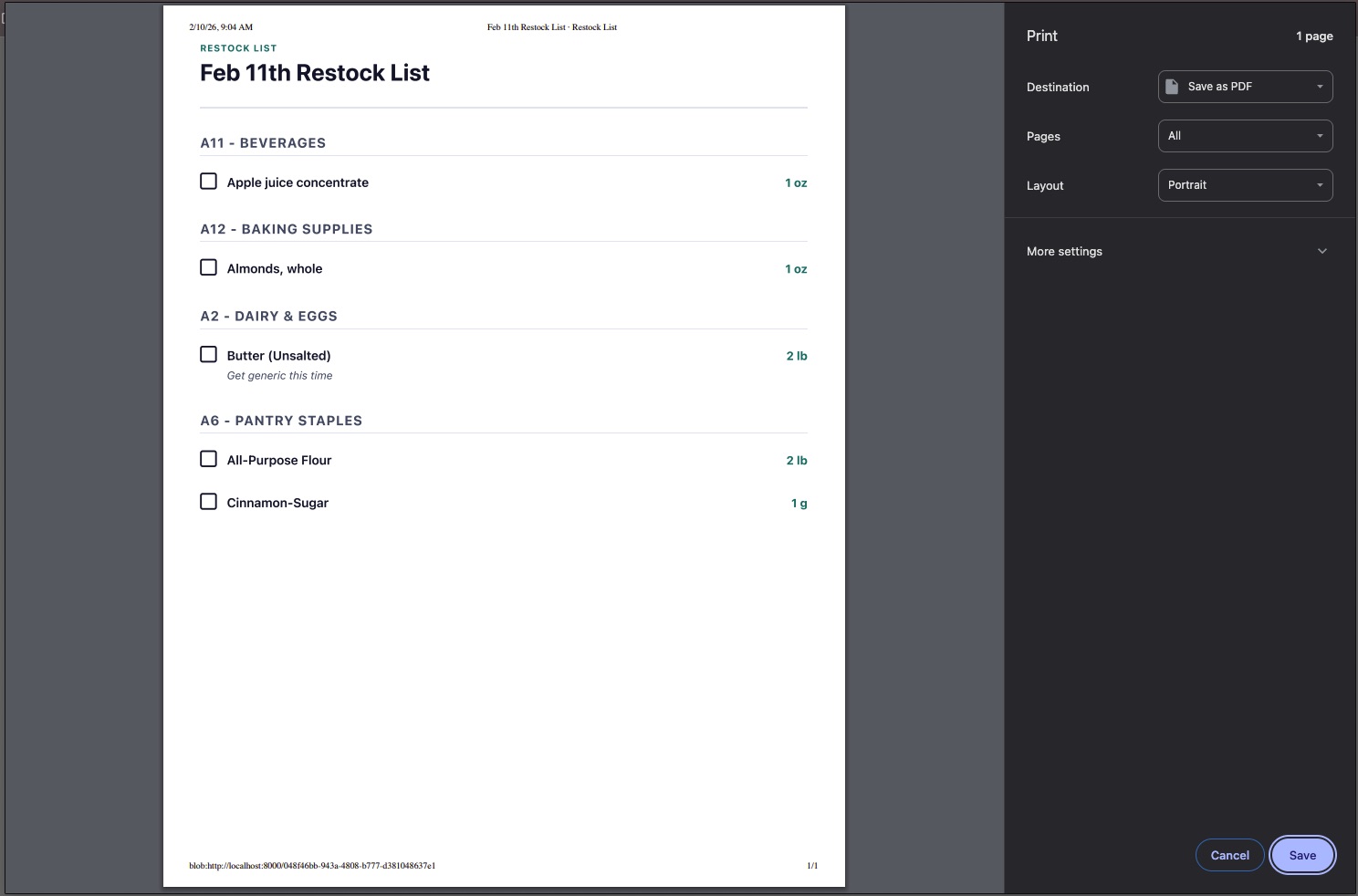Image resolution: width=1358 pixels, height=896 pixels.
Task: Open the Destination dropdown
Action: 1245,87
